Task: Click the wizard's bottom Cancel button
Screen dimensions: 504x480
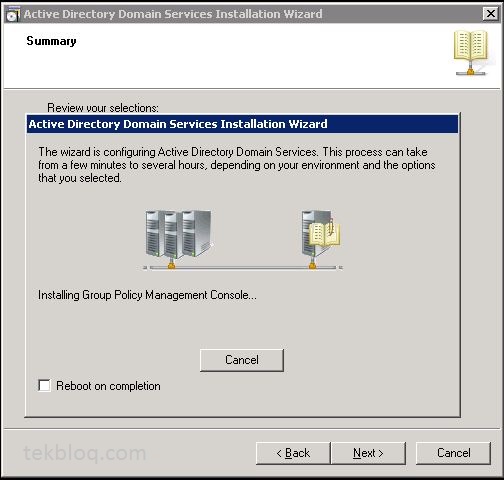Action: [453, 453]
